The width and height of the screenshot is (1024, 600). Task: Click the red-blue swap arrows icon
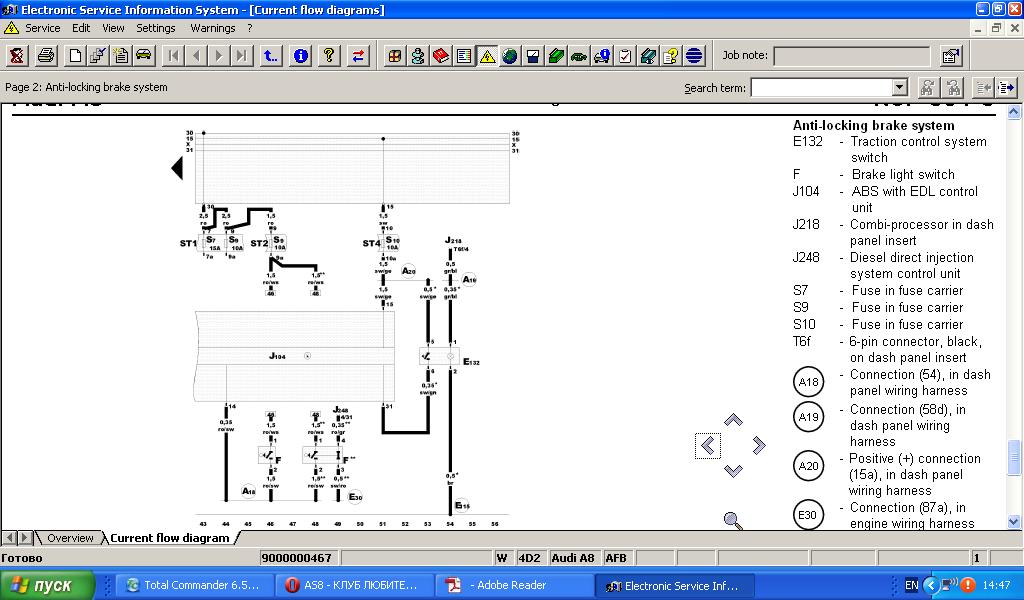358,56
